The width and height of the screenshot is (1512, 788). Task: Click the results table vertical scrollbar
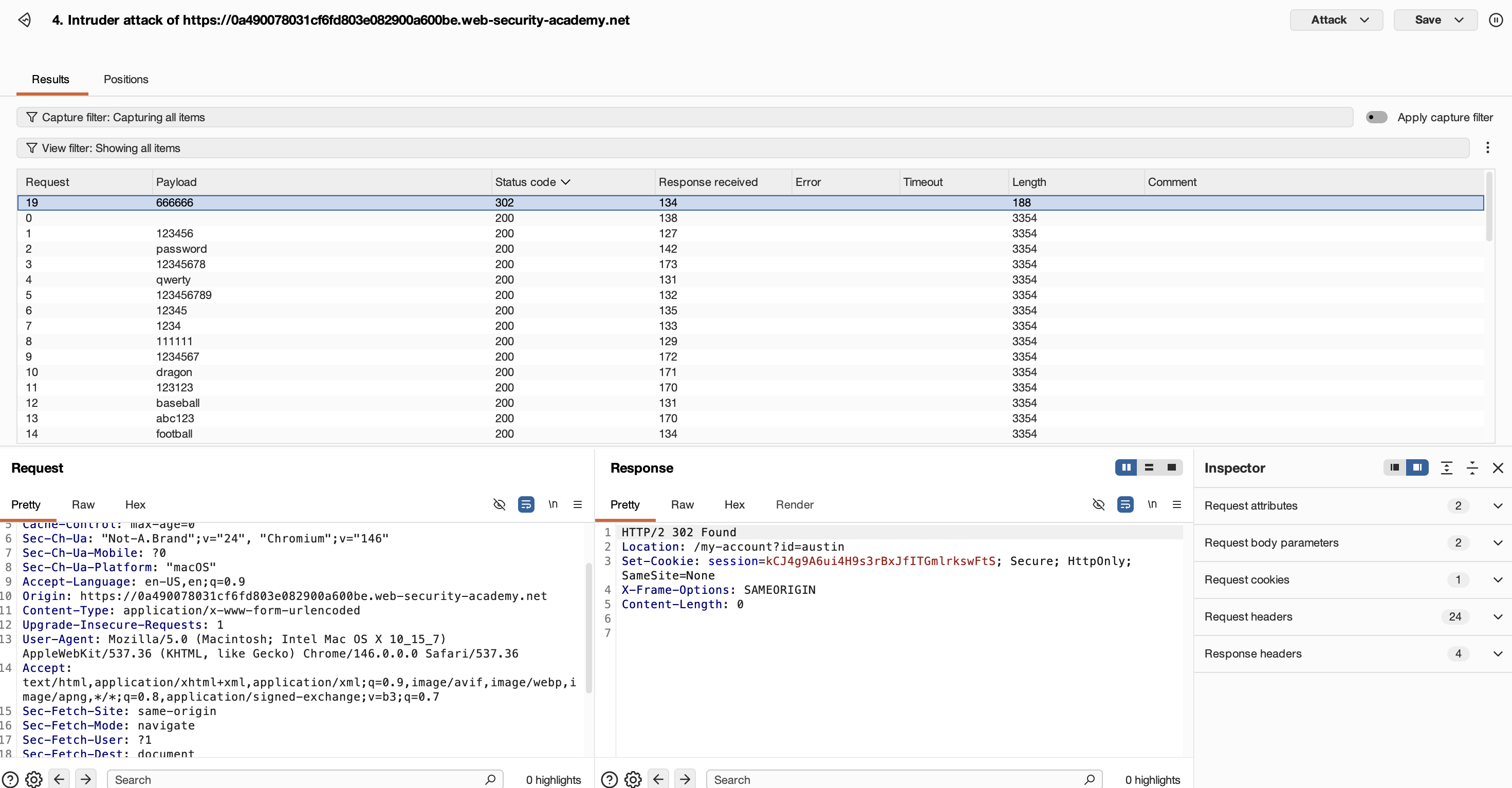pyautogui.click(x=1488, y=207)
